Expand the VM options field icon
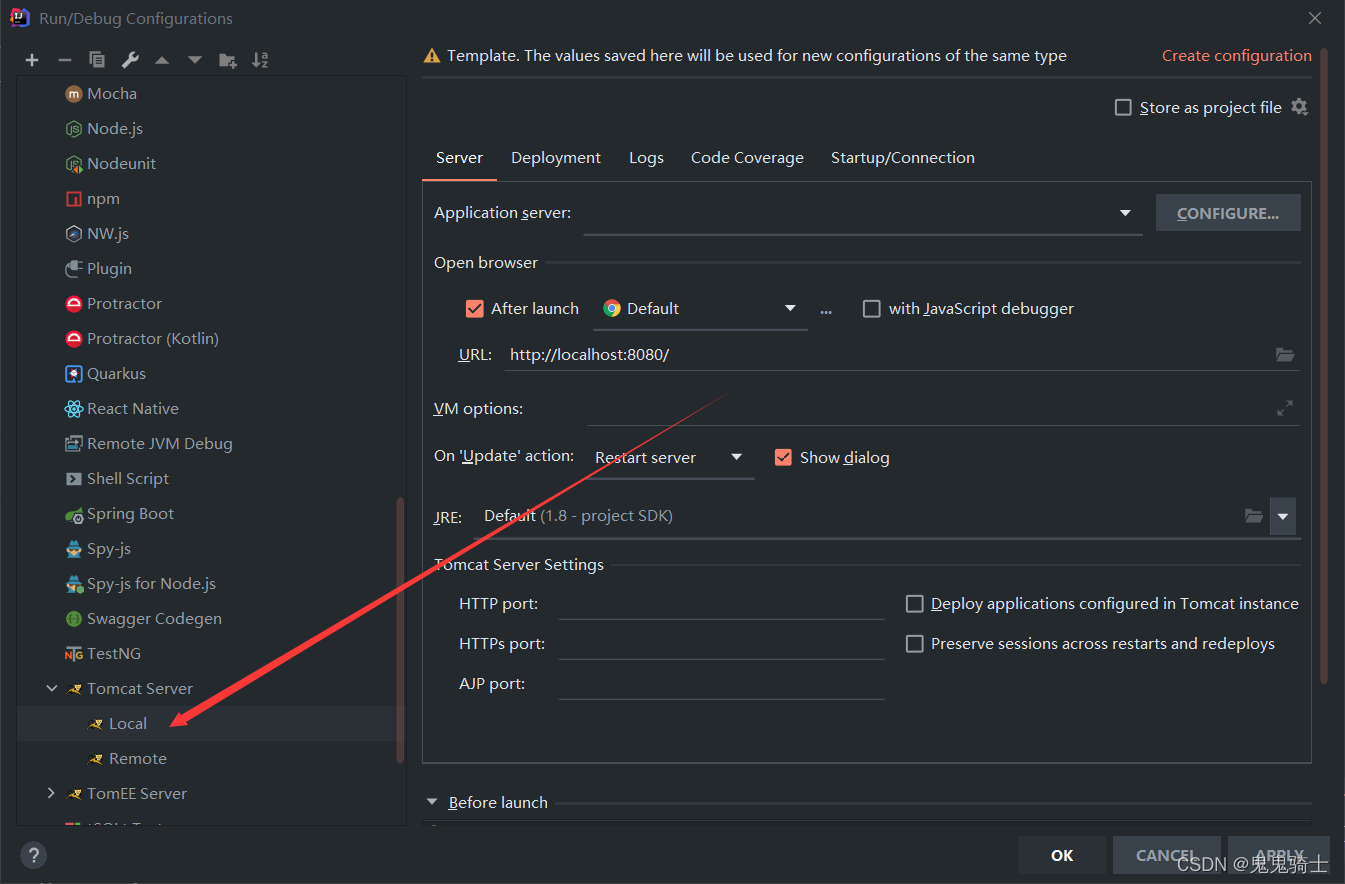This screenshot has width=1345, height=884. (x=1285, y=408)
